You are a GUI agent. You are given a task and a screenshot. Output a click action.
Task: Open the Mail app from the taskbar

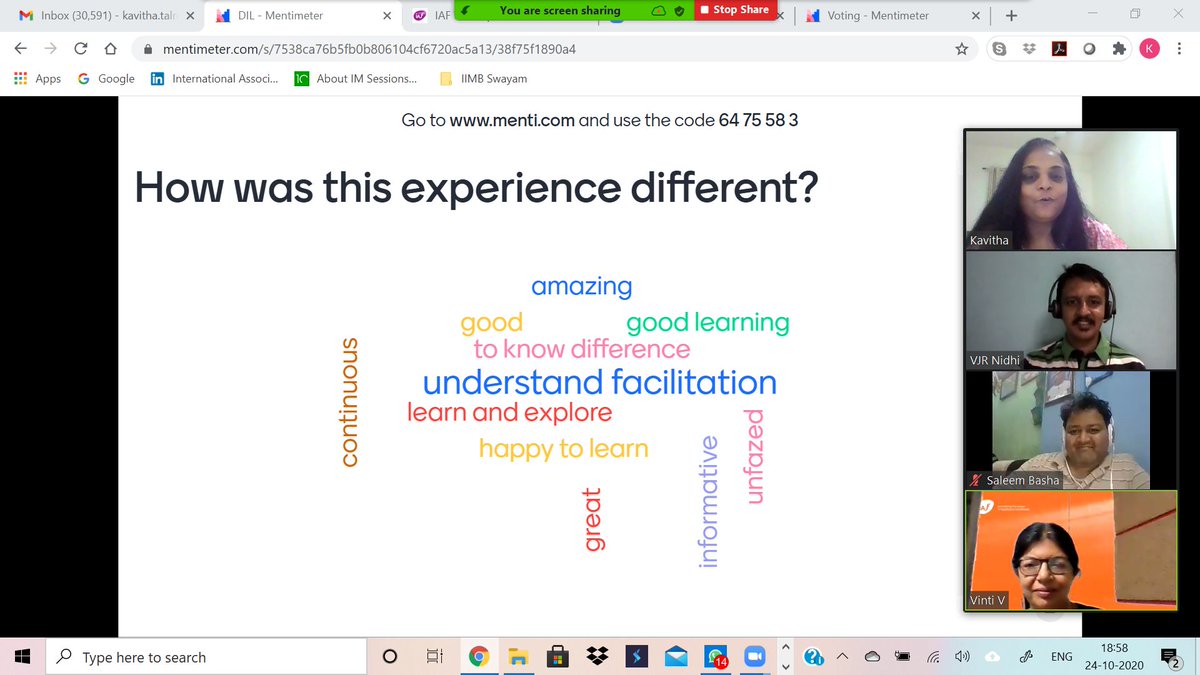pyautogui.click(x=676, y=657)
